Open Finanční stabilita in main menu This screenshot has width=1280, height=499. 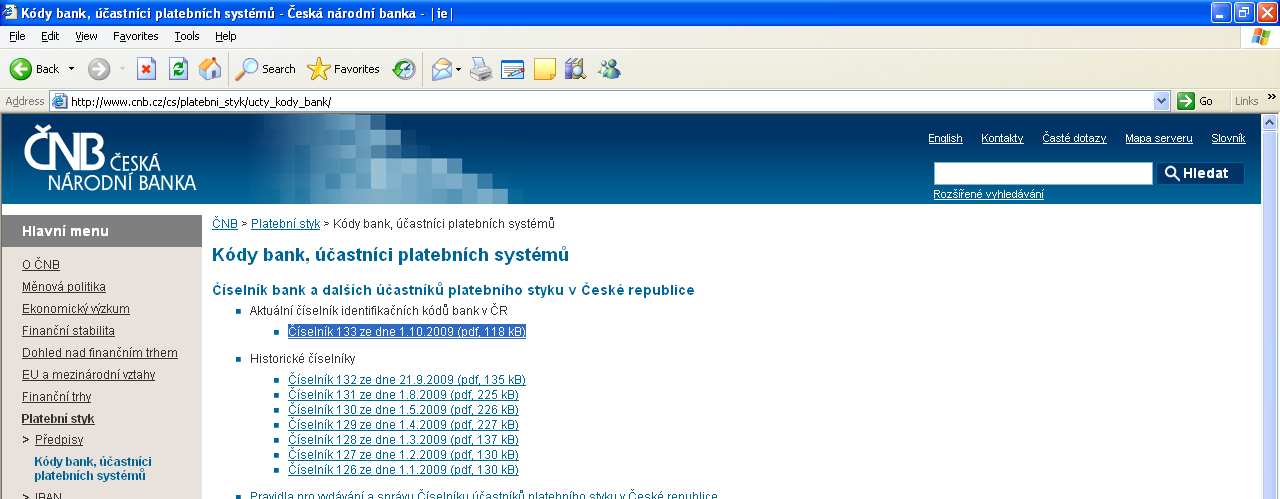68,331
